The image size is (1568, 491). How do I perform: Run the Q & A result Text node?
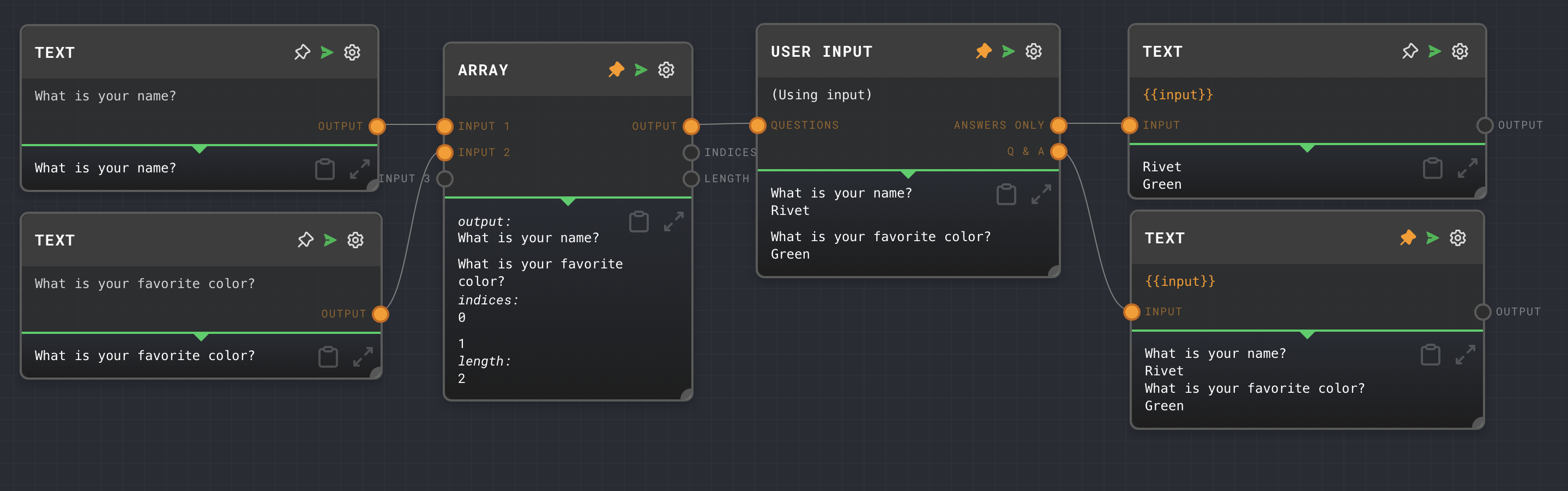[1432, 237]
